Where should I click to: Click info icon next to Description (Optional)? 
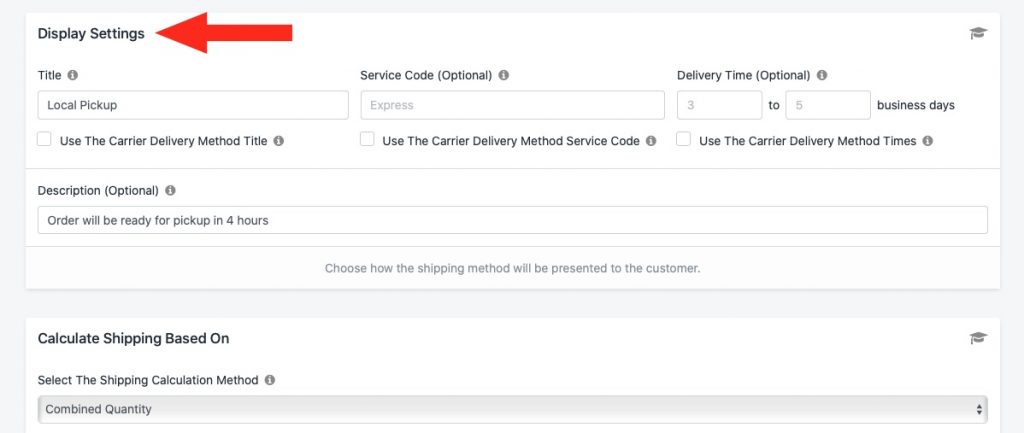[170, 191]
